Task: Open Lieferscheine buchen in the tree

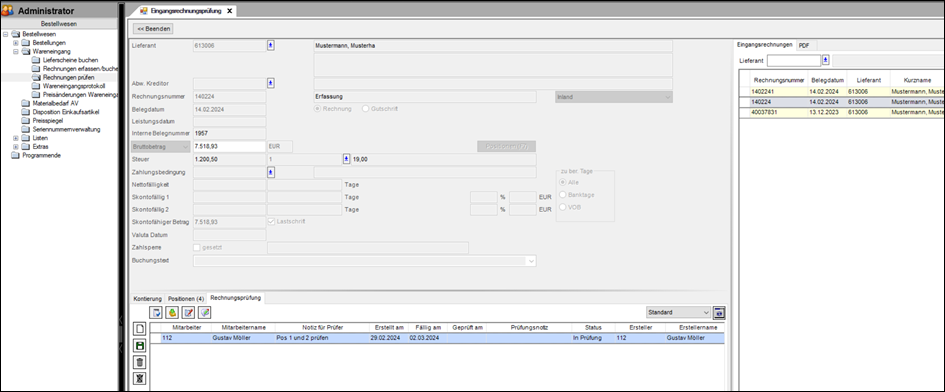Action: click(x=71, y=60)
